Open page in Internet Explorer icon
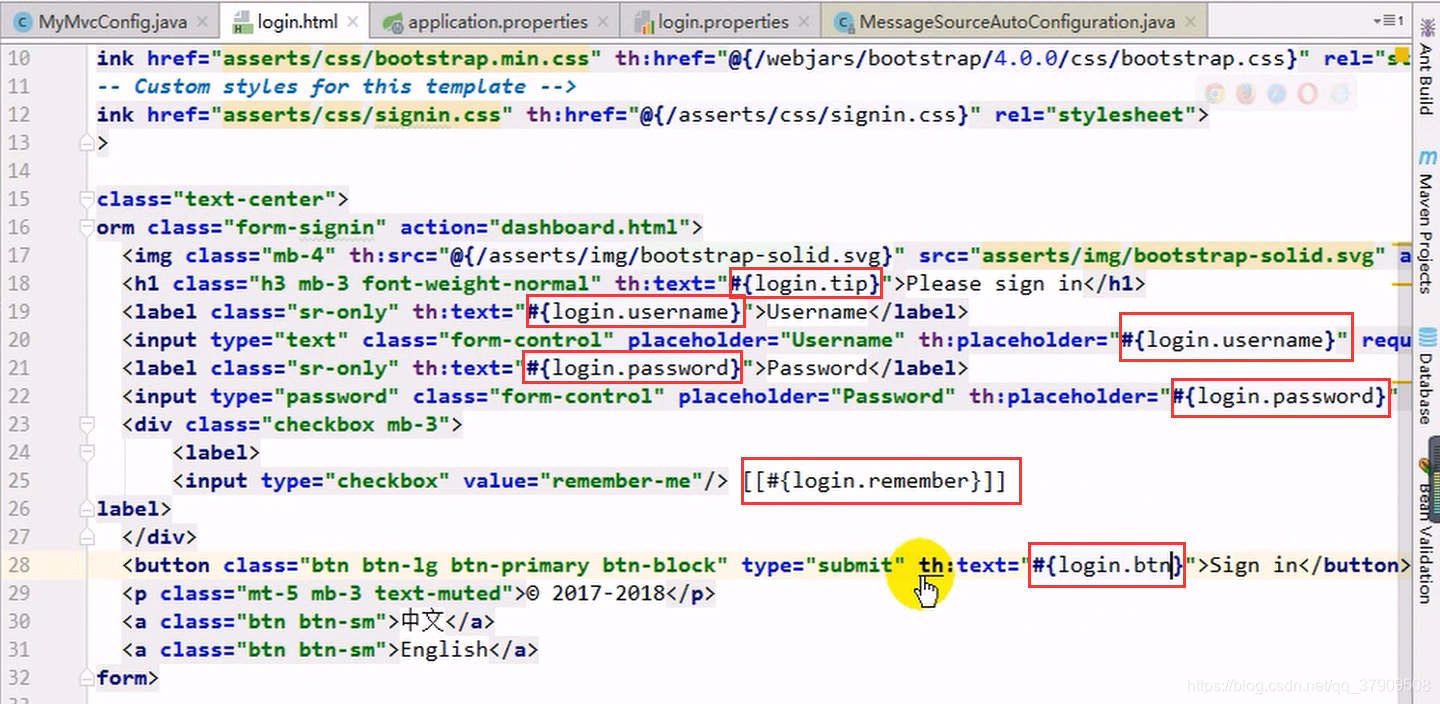This screenshot has height=704, width=1440. (x=1339, y=94)
